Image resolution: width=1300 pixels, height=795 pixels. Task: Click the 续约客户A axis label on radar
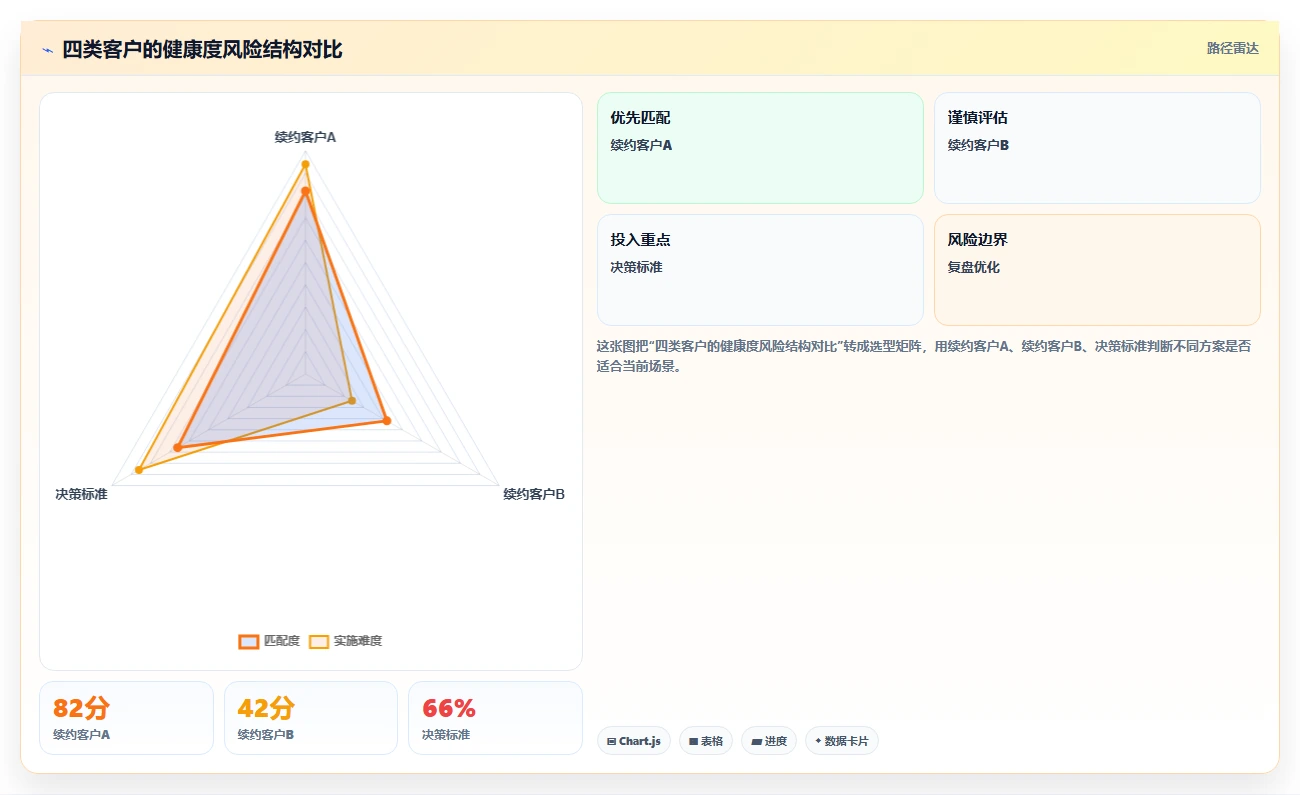(x=305, y=137)
